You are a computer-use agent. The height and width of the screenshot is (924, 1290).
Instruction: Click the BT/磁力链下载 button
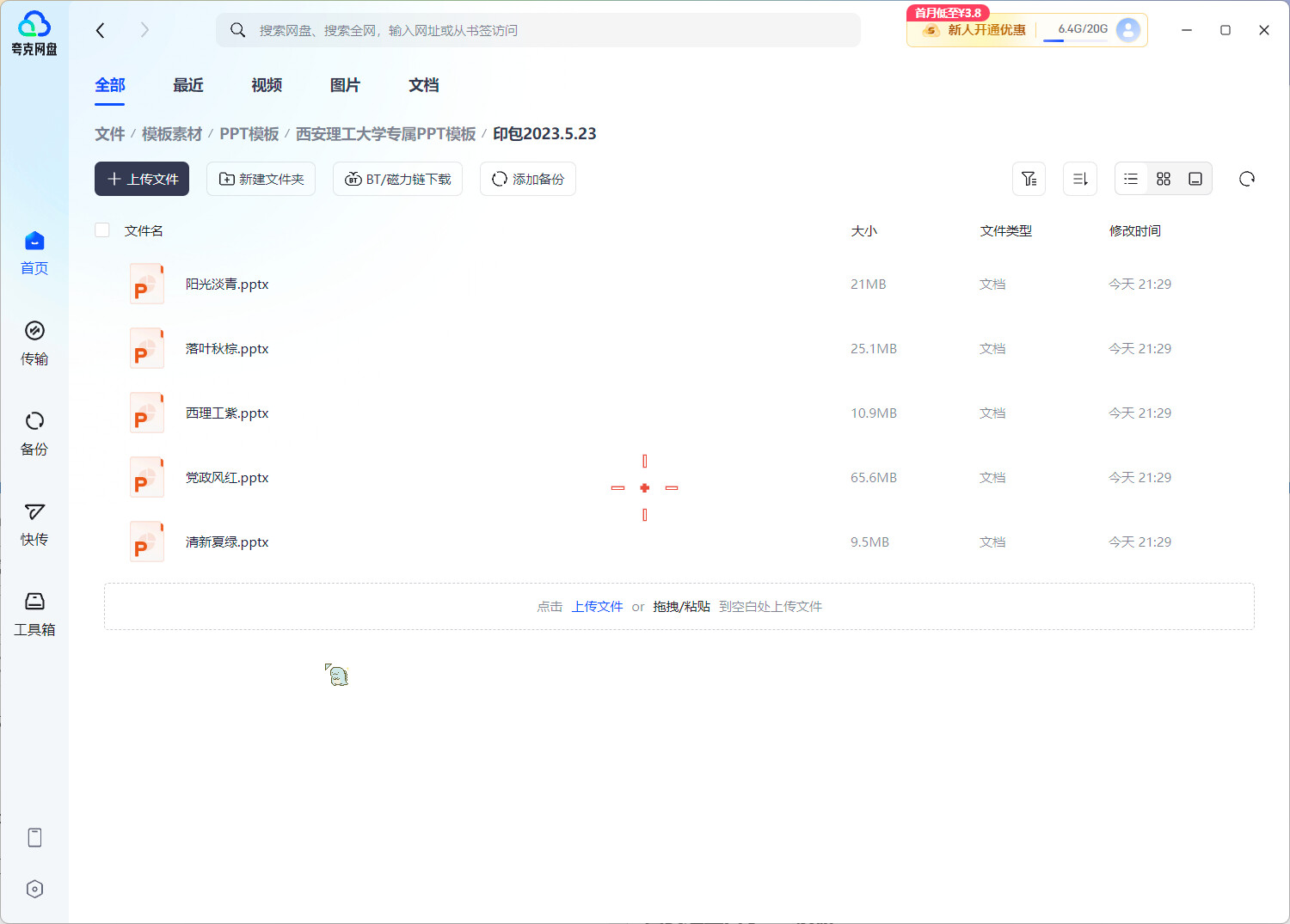point(397,179)
